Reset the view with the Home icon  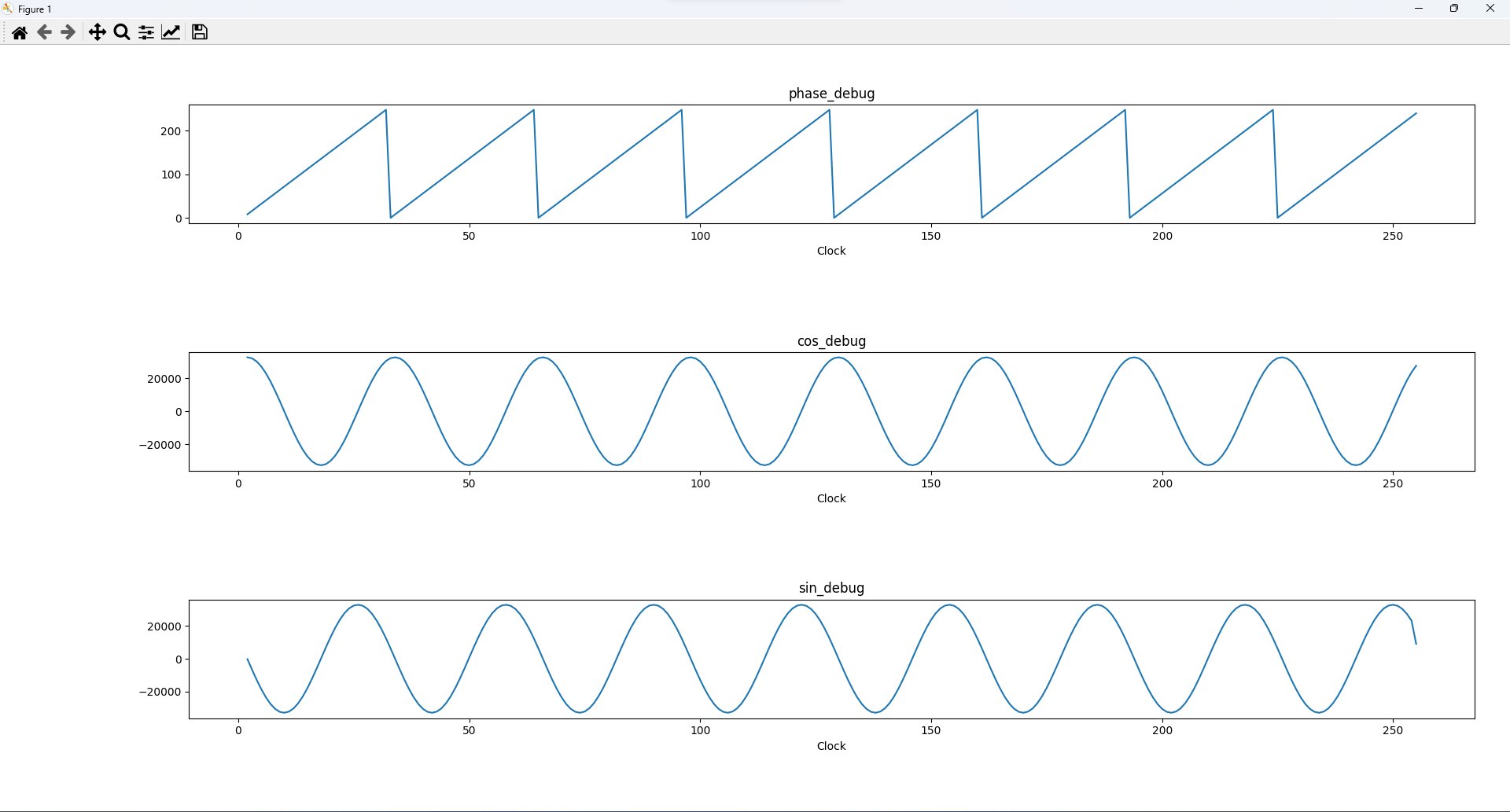(20, 32)
